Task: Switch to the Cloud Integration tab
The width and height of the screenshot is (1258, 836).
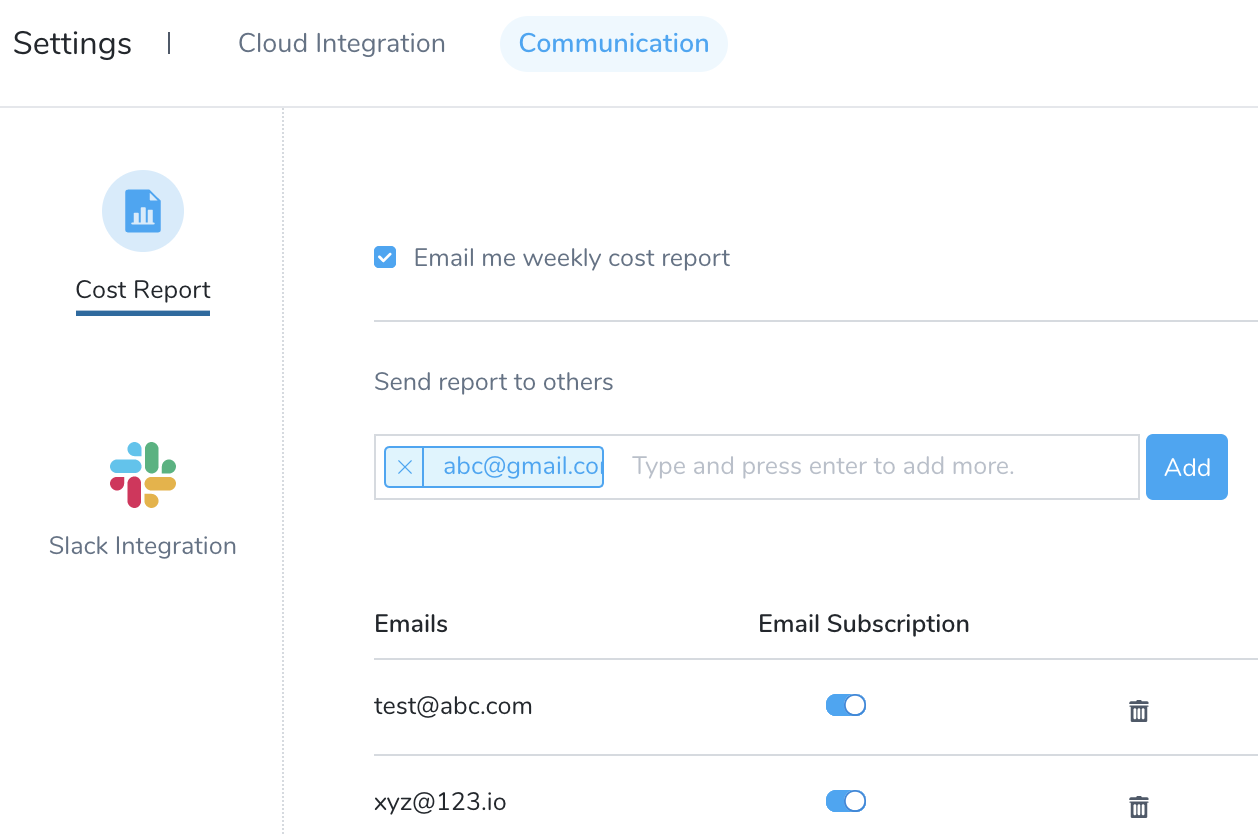Action: 342,44
